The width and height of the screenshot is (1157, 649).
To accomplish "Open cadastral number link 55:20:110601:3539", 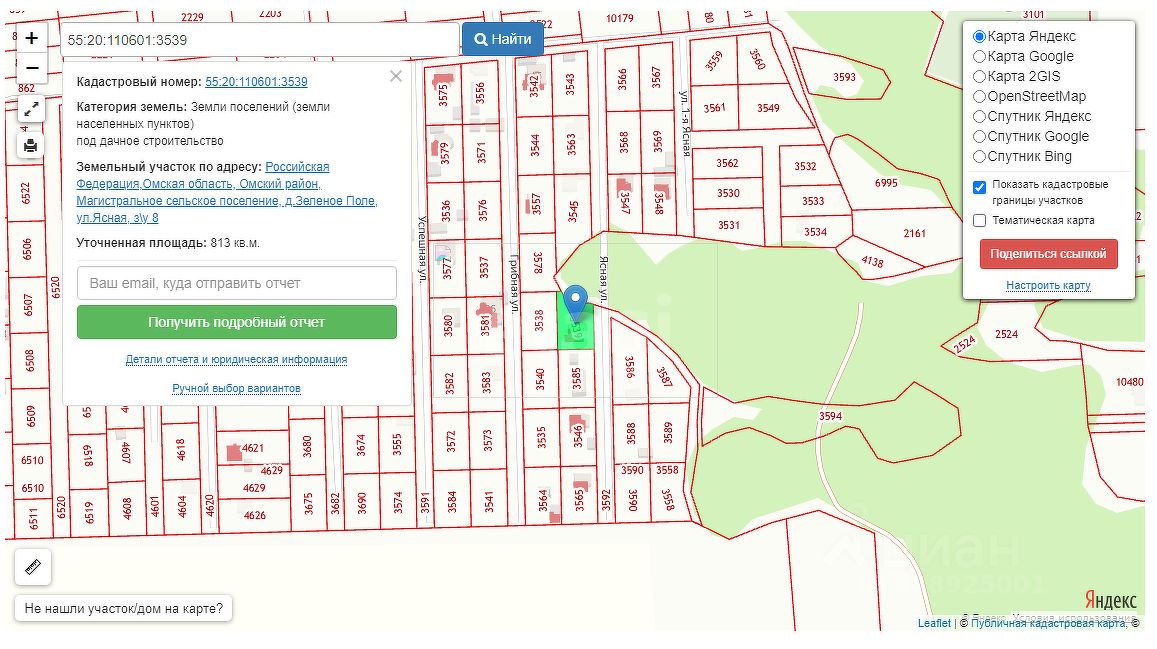I will coord(256,82).
